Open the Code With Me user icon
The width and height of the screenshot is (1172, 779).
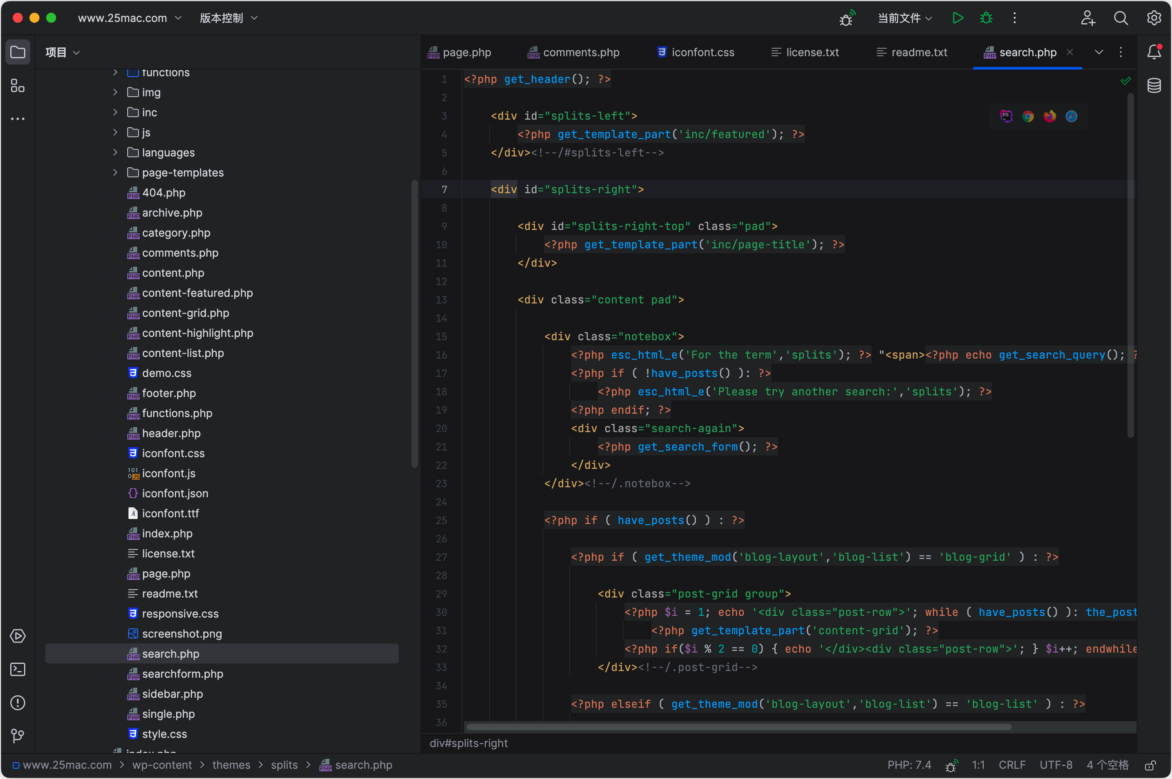pyautogui.click(x=1088, y=18)
